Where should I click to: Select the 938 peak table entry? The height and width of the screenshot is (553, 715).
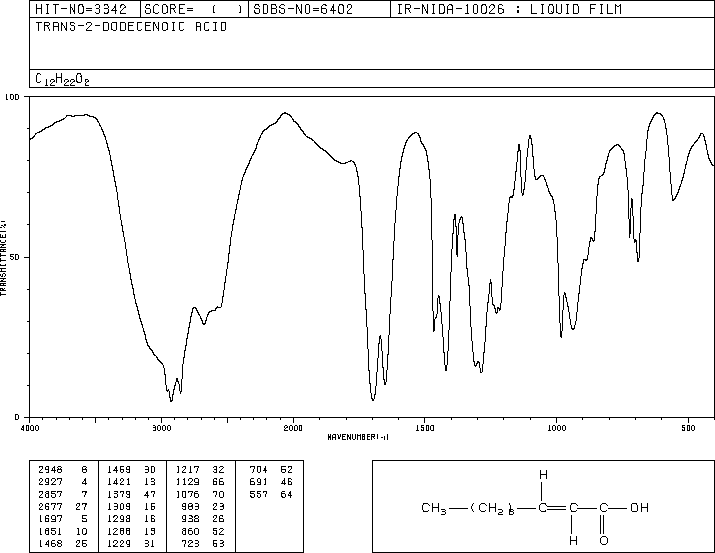203,519
